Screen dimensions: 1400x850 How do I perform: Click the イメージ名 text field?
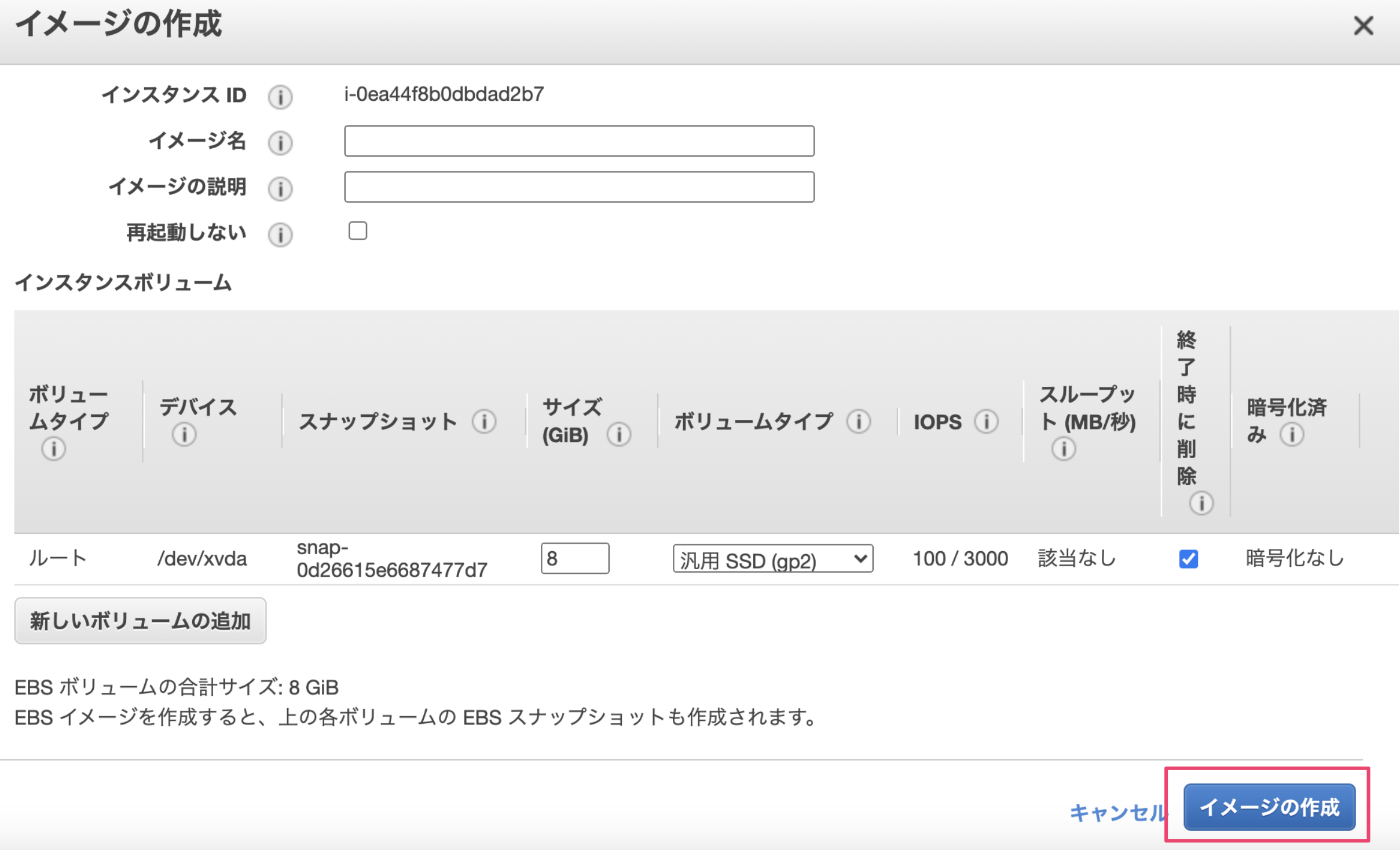tap(579, 141)
